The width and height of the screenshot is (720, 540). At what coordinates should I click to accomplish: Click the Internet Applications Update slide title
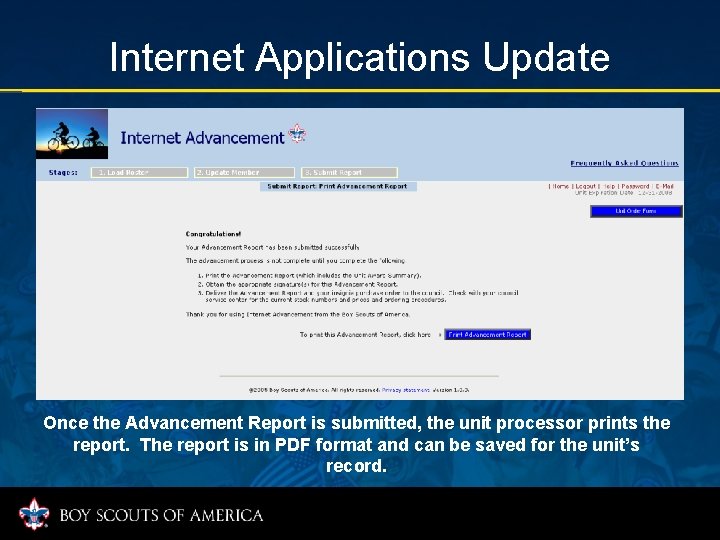(x=360, y=57)
